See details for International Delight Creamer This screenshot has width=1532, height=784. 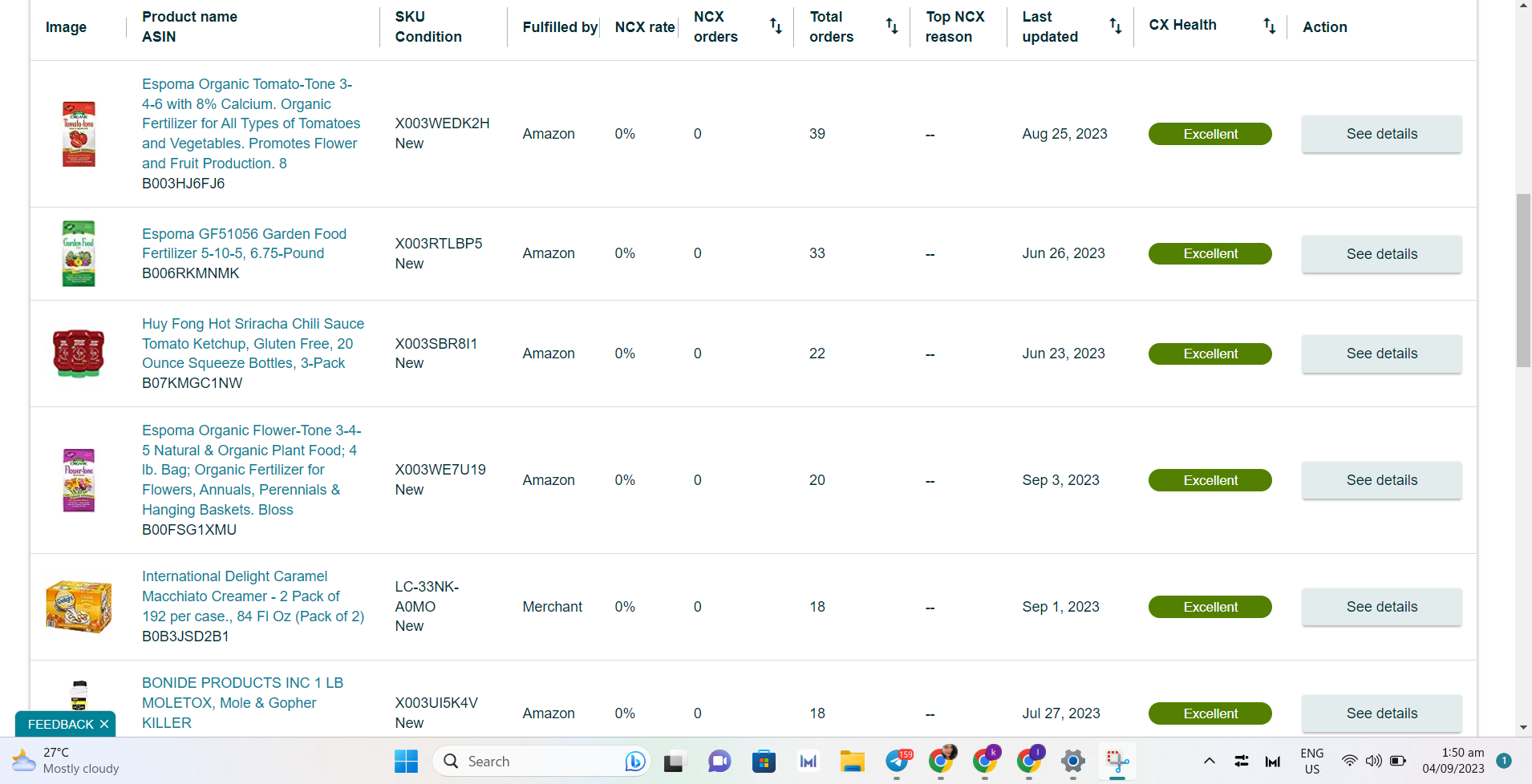click(1381, 607)
